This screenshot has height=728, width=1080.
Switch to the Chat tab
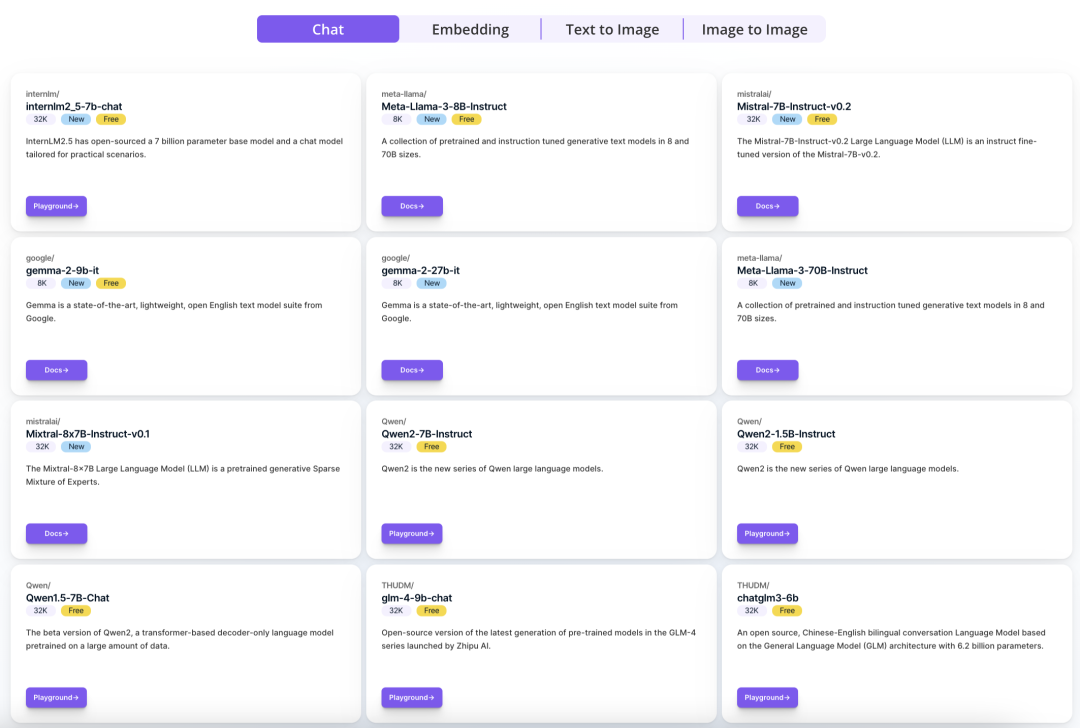(x=328, y=29)
